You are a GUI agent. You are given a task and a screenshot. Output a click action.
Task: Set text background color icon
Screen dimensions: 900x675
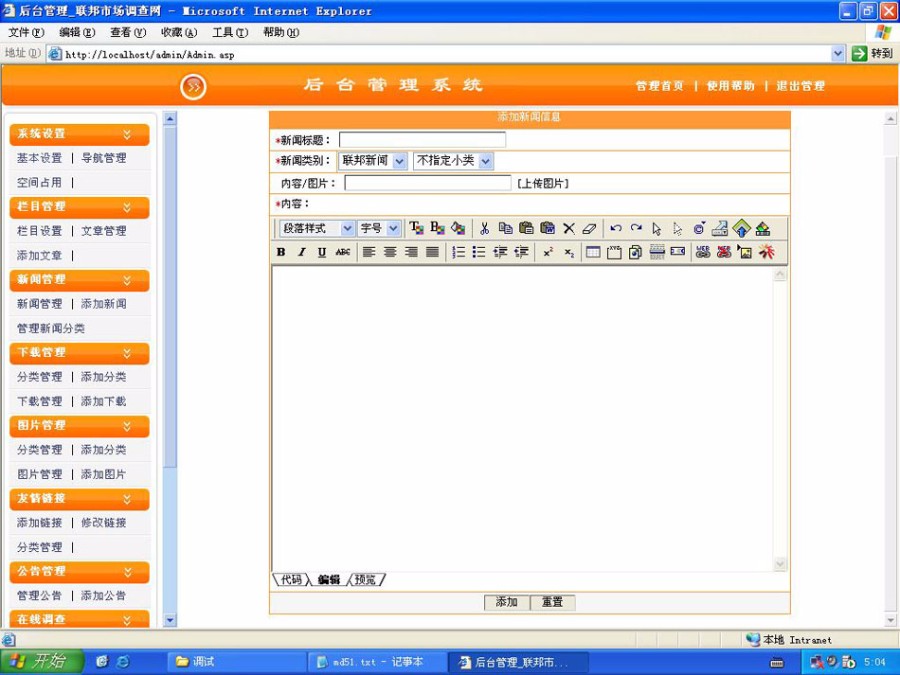(437, 228)
